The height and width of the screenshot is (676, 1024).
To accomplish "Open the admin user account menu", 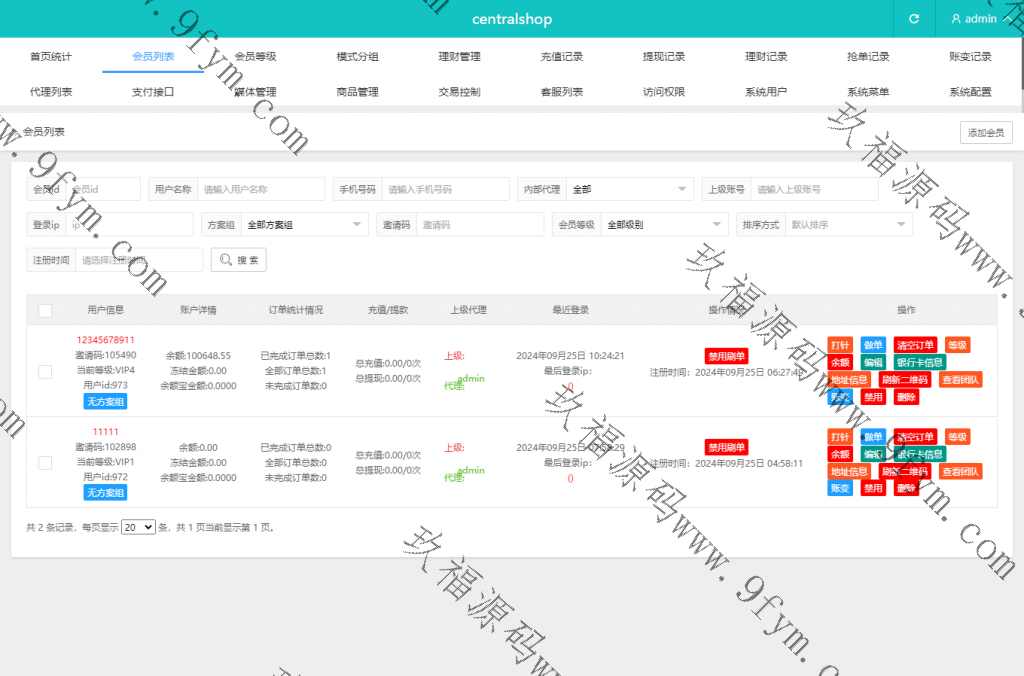I will point(974,19).
